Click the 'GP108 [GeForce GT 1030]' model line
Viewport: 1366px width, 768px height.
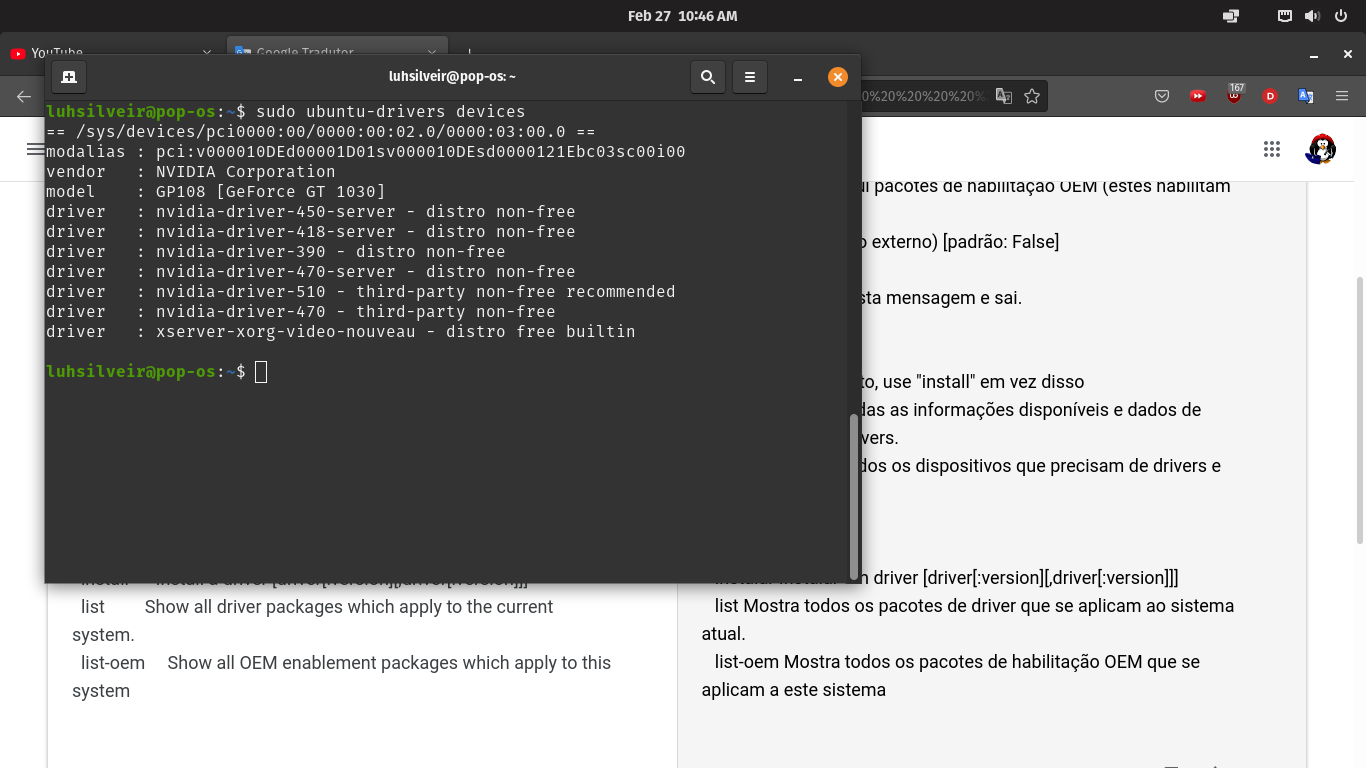[x=216, y=192]
